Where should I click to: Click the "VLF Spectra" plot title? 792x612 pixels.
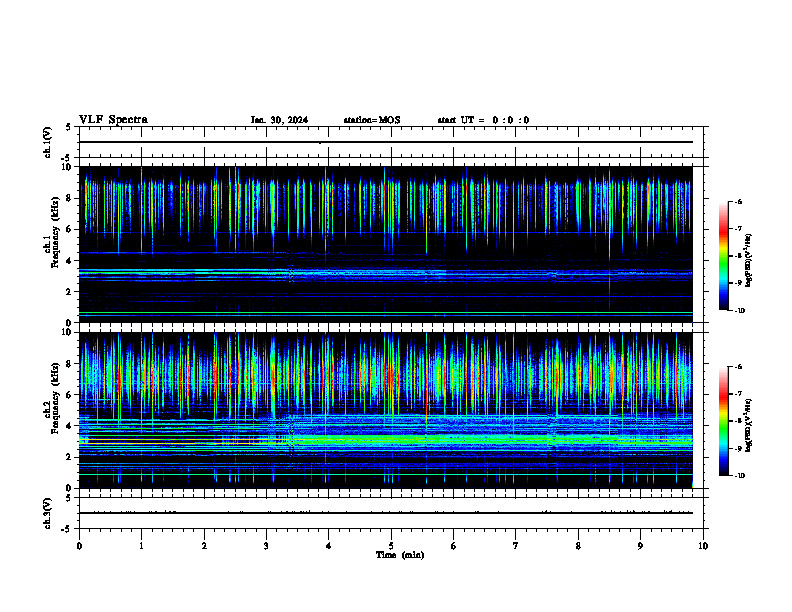113,120
